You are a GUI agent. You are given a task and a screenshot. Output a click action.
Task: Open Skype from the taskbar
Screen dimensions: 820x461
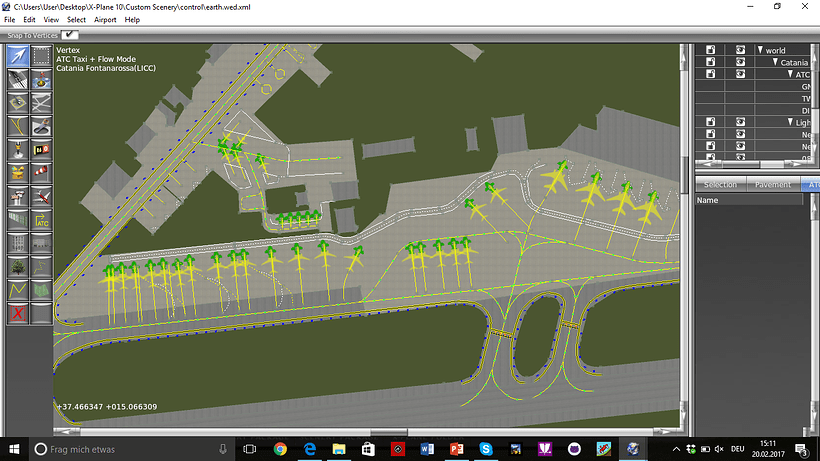click(486, 449)
